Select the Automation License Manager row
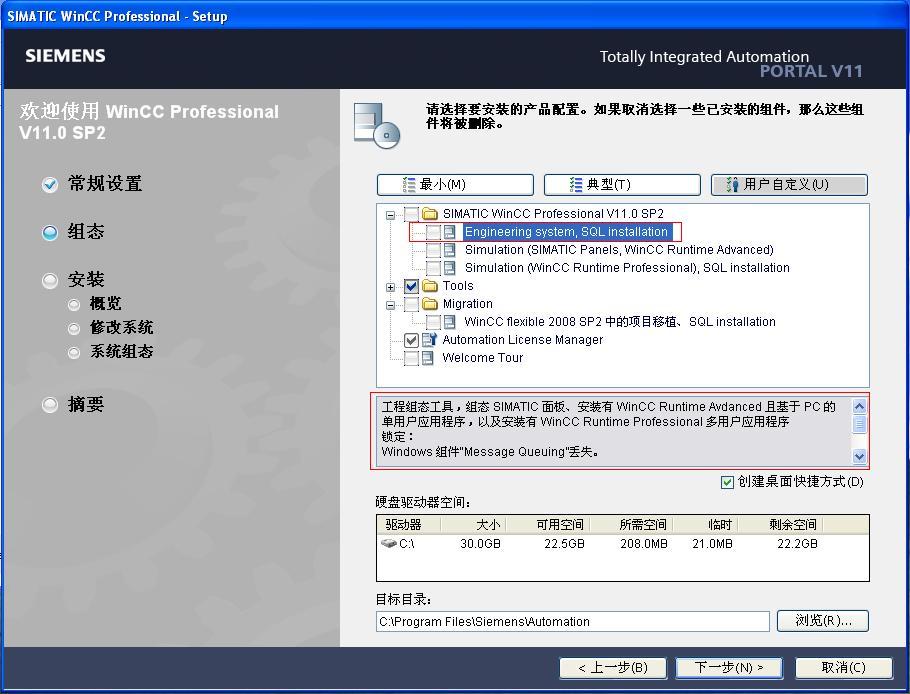 point(522,339)
